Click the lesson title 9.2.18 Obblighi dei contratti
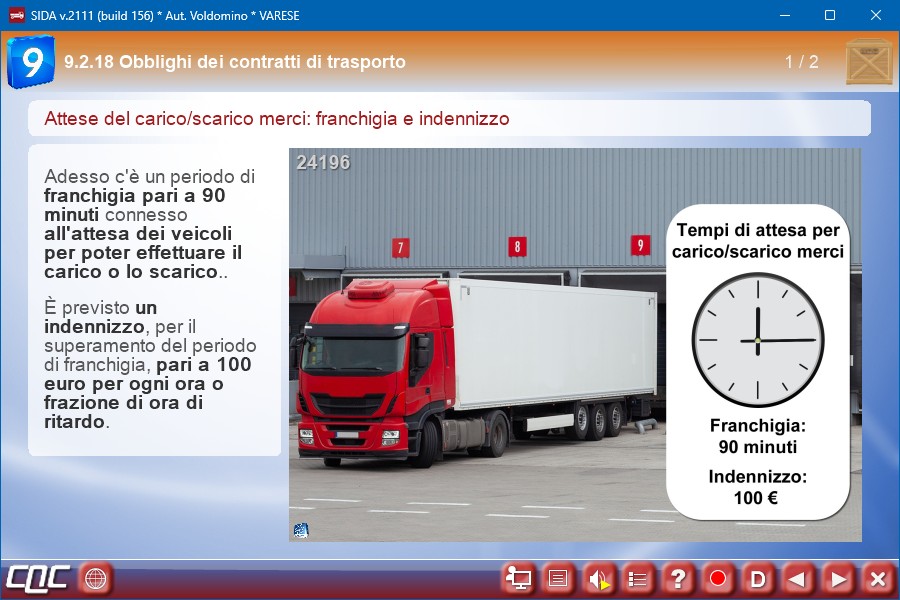 (x=235, y=62)
